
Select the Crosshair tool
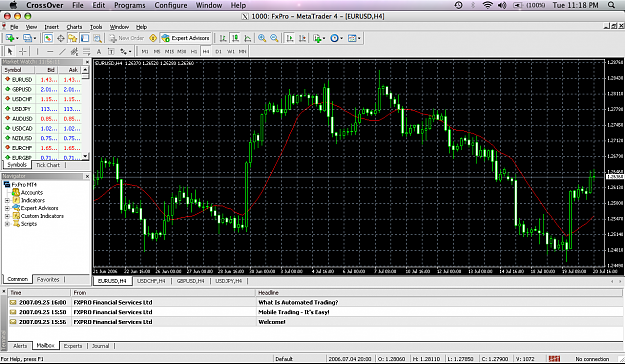click(x=23, y=51)
